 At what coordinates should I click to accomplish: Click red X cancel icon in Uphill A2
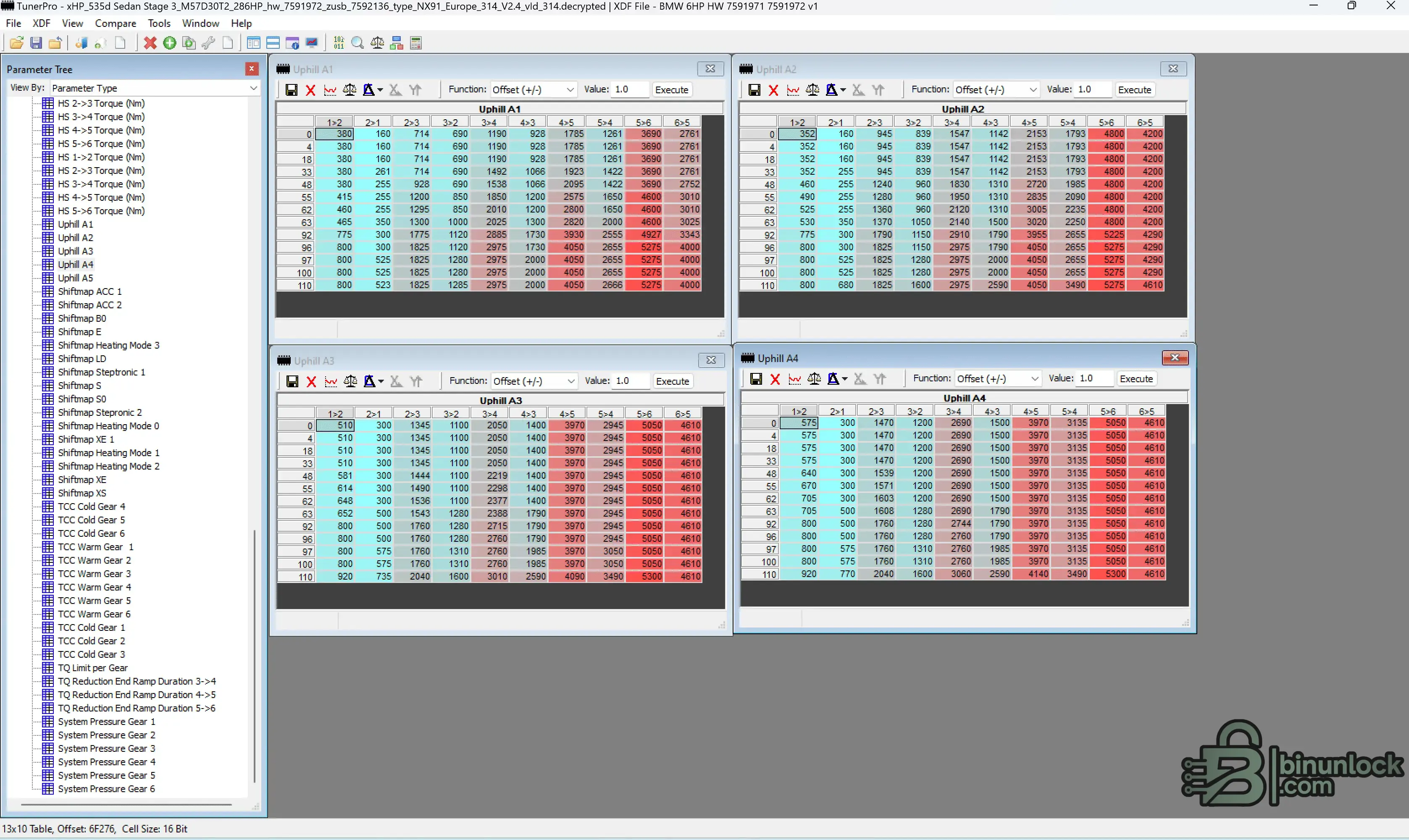pos(773,90)
